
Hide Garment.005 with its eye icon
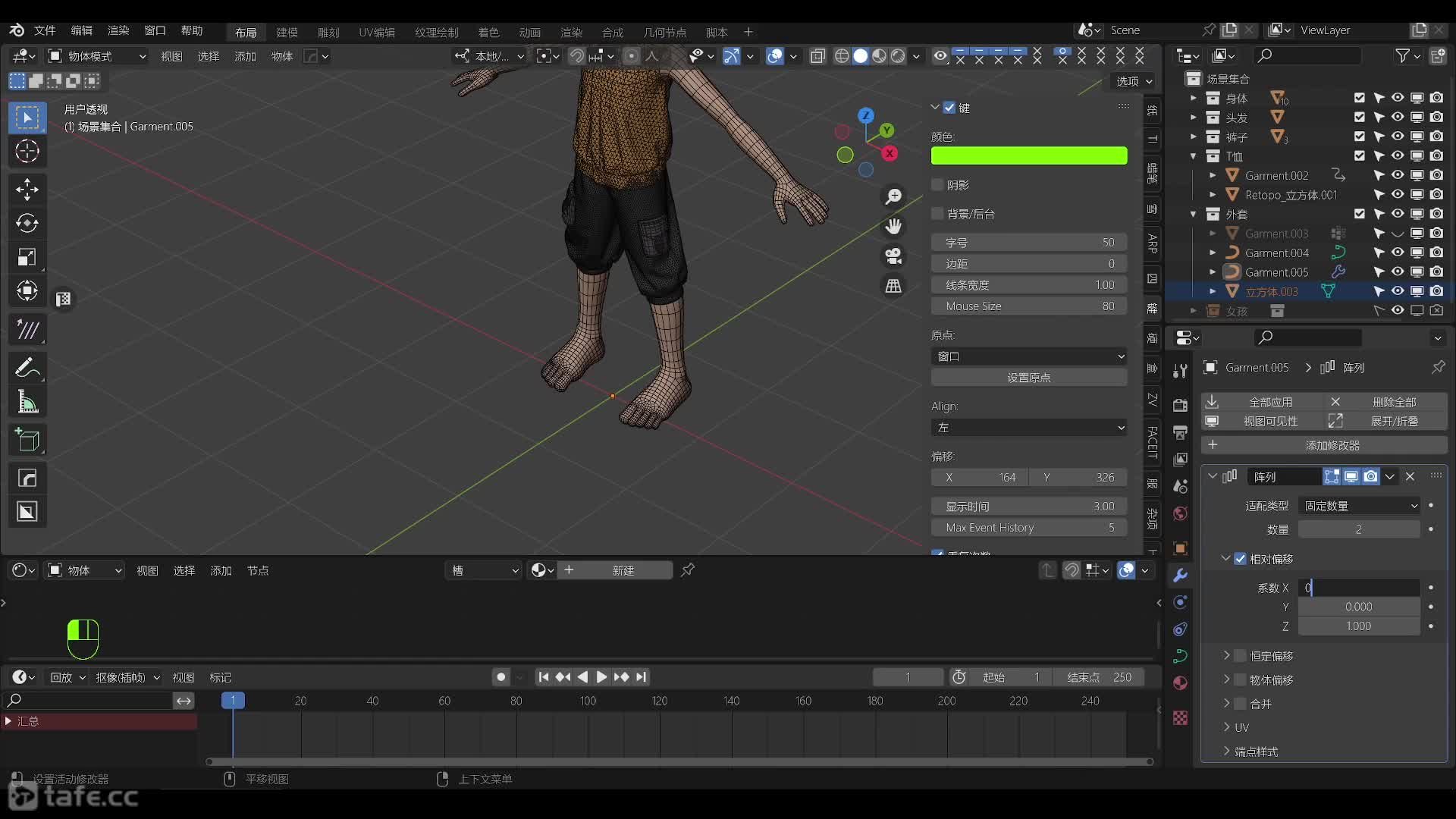click(x=1398, y=271)
